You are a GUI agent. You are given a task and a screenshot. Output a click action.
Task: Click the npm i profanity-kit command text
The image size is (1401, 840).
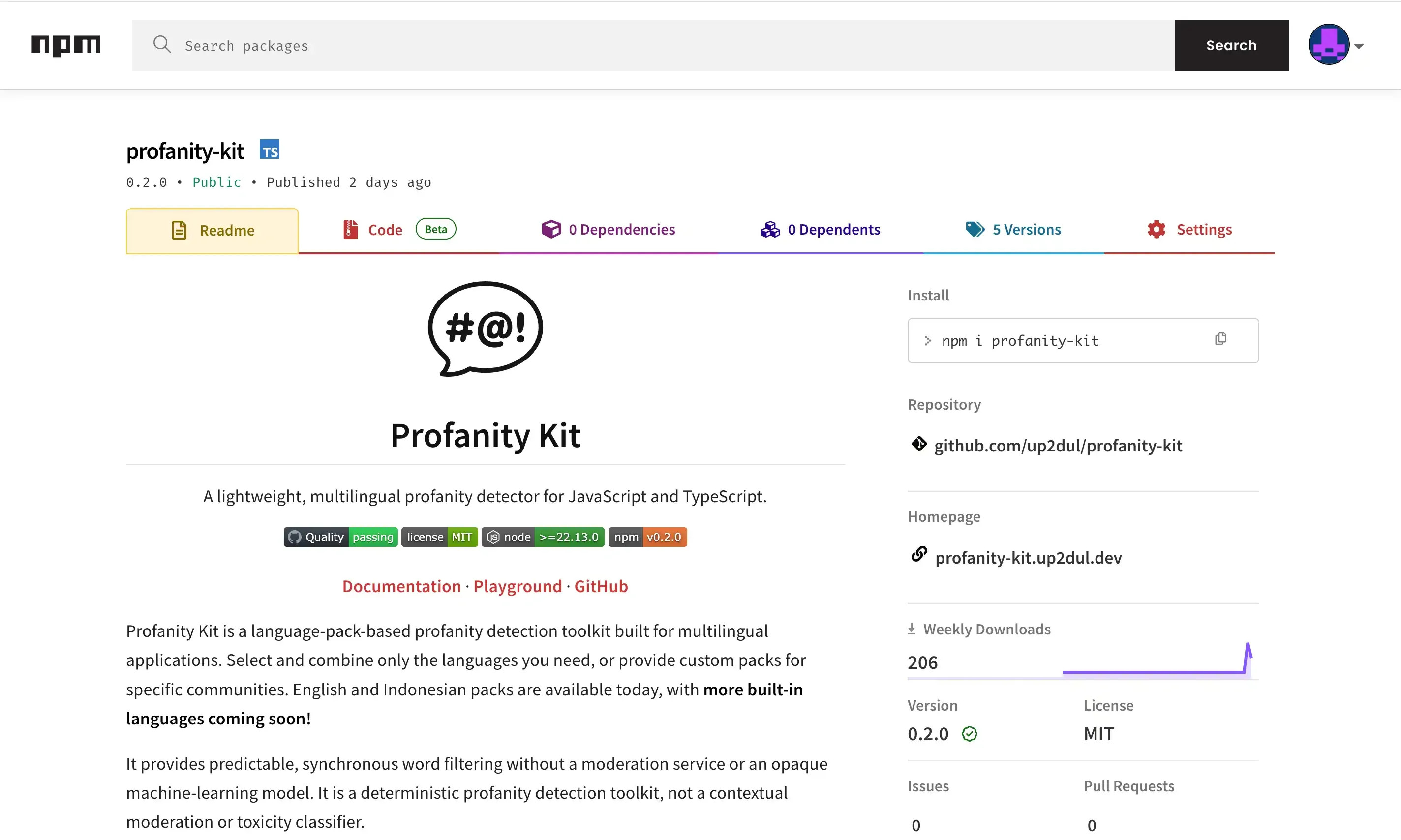point(1020,341)
